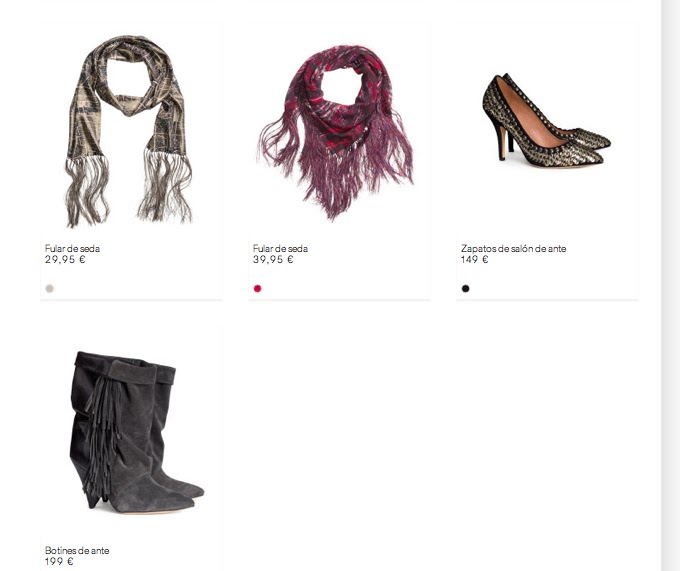The image size is (680, 571).
Task: Click the Fular de seda title priced 39,95 €
Action: pyautogui.click(x=280, y=248)
